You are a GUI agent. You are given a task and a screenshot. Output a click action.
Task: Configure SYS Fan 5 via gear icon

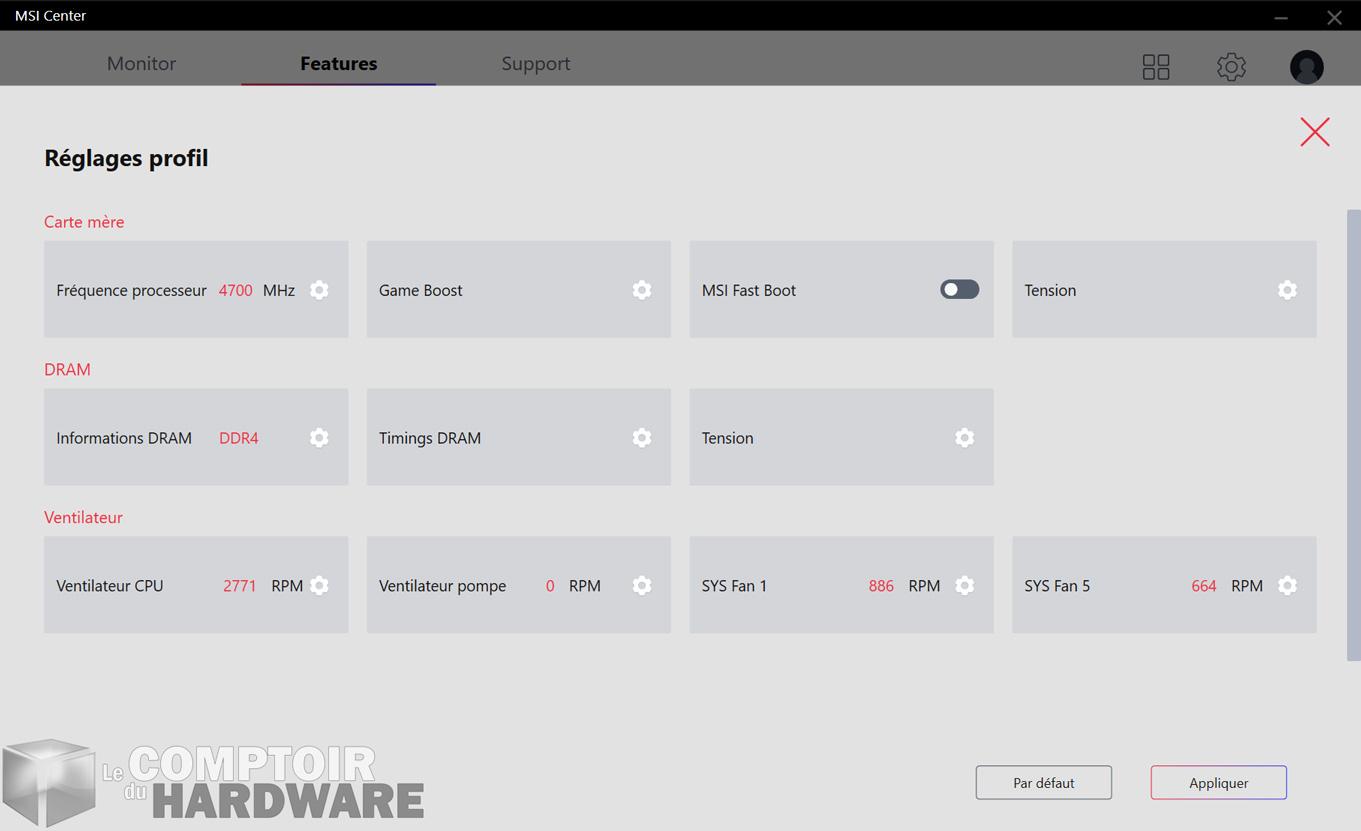click(1287, 586)
